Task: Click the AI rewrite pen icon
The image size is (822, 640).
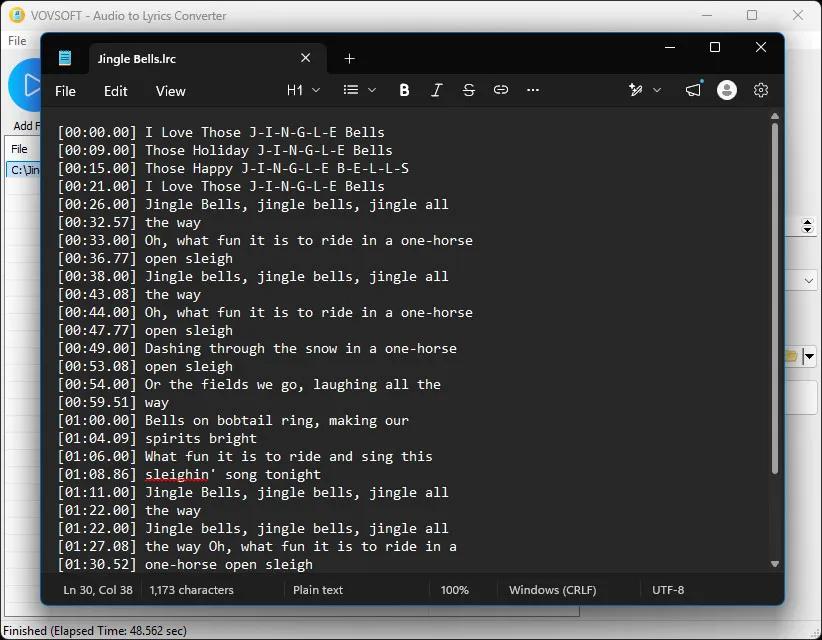Action: 635,90
